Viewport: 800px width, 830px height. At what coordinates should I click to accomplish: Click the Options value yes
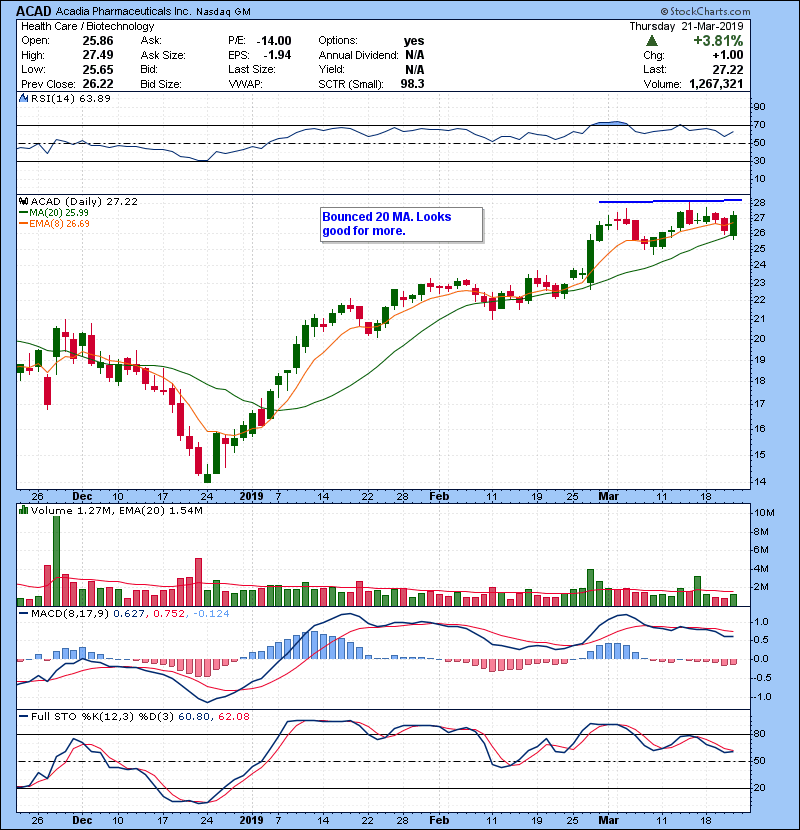[414, 41]
